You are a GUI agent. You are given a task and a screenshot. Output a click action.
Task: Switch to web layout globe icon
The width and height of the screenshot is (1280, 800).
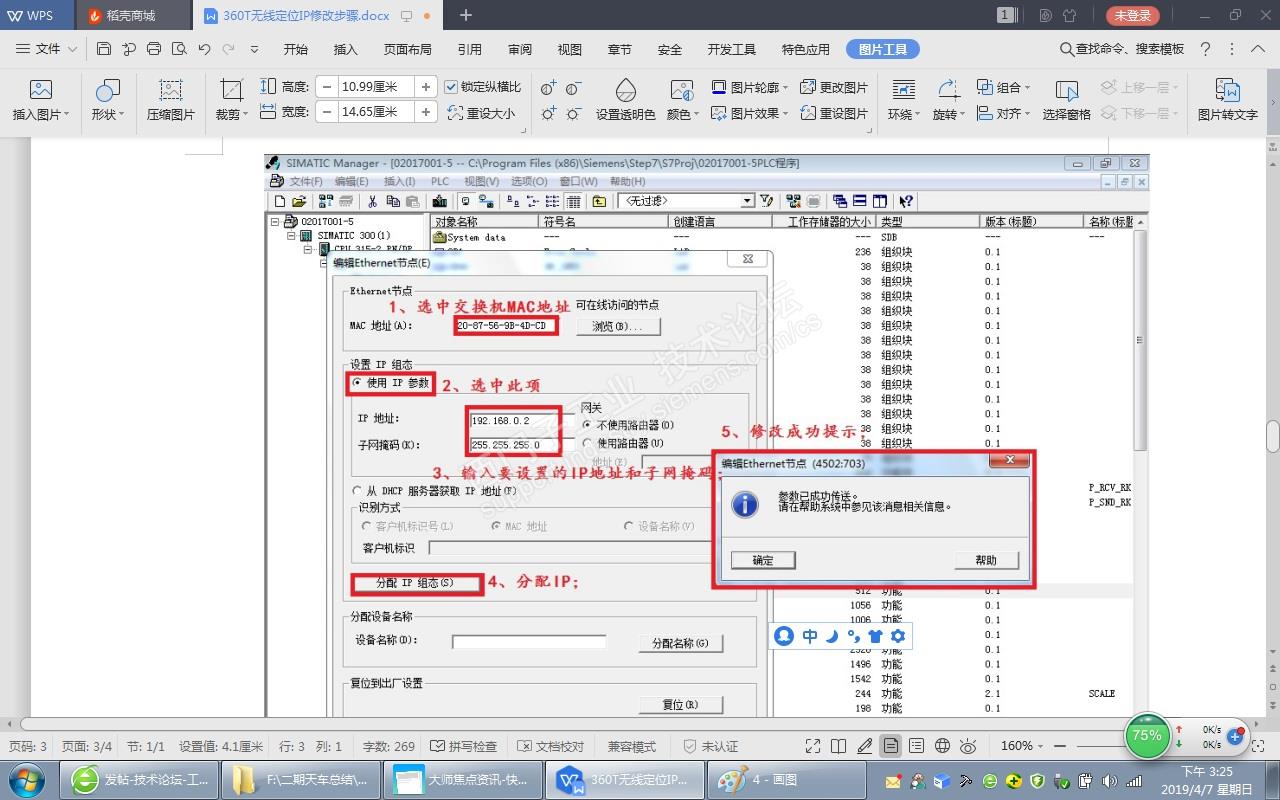coord(942,746)
